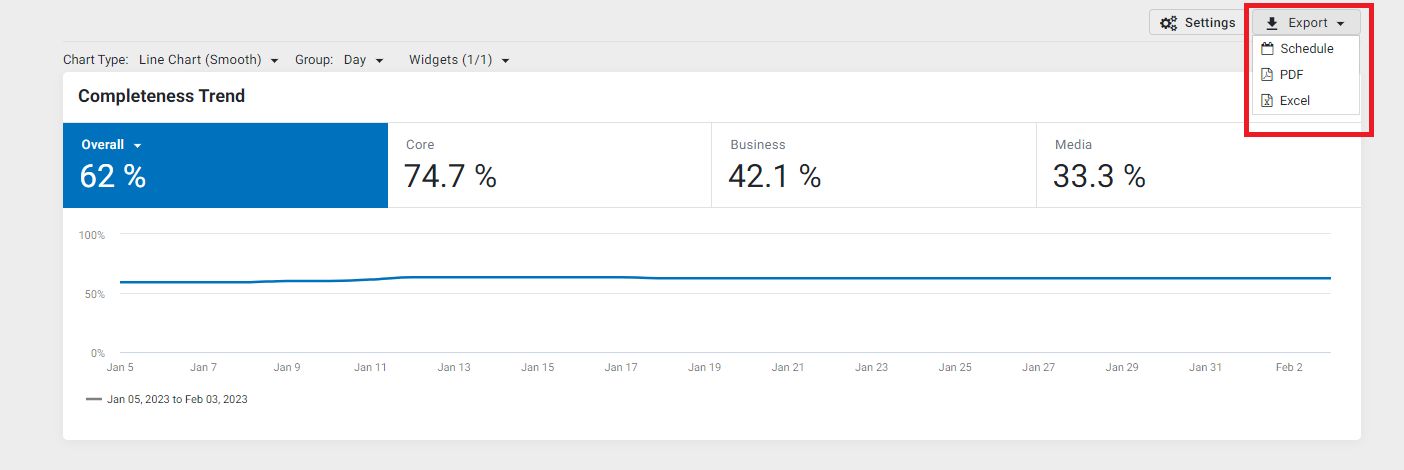The height and width of the screenshot is (470, 1404).
Task: Click the blue trend line in the chart
Action: (725, 278)
